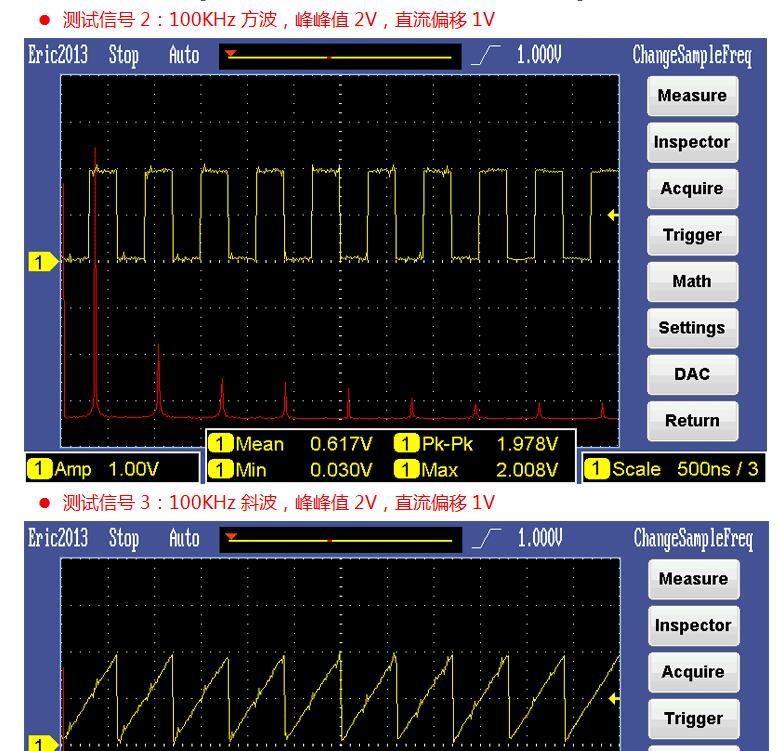
Task: Click orange trigger position marker in first scope
Action: point(231,53)
